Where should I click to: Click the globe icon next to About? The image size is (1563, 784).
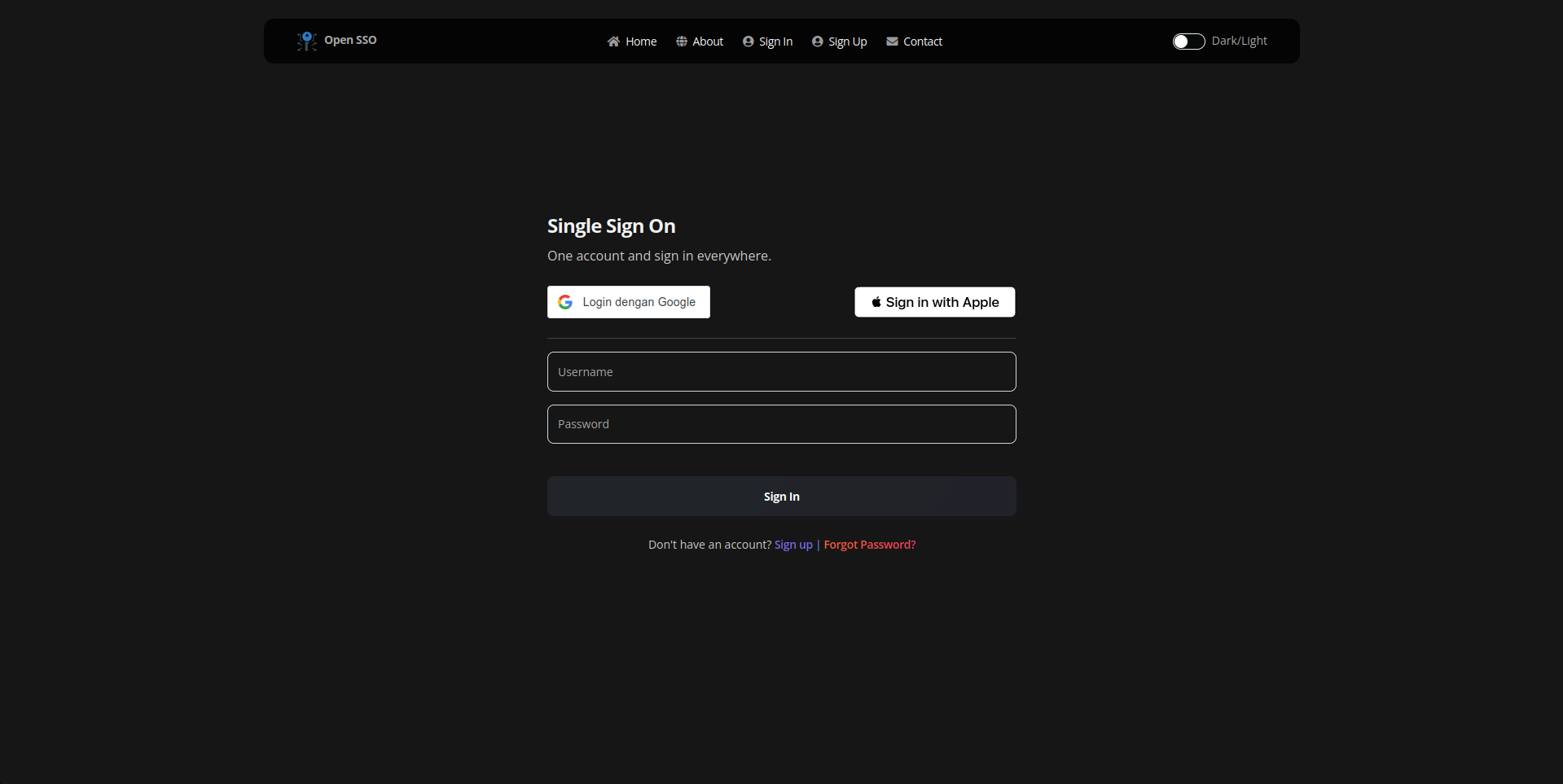[x=681, y=41]
